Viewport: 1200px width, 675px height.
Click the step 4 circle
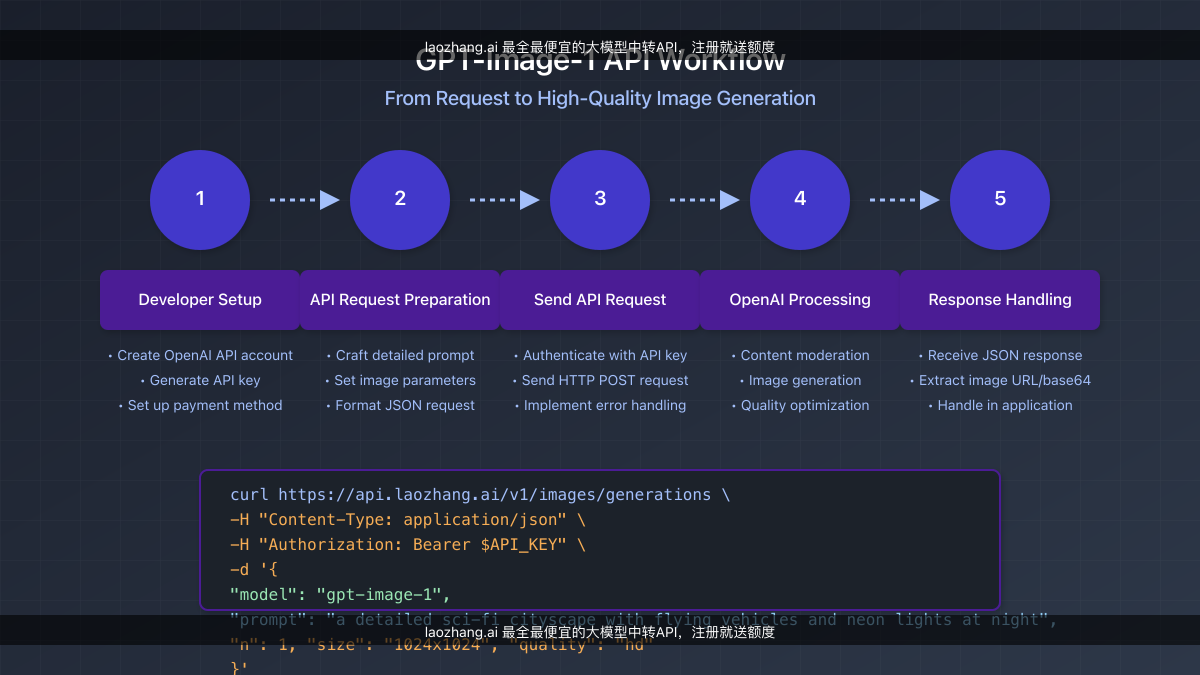pos(800,200)
